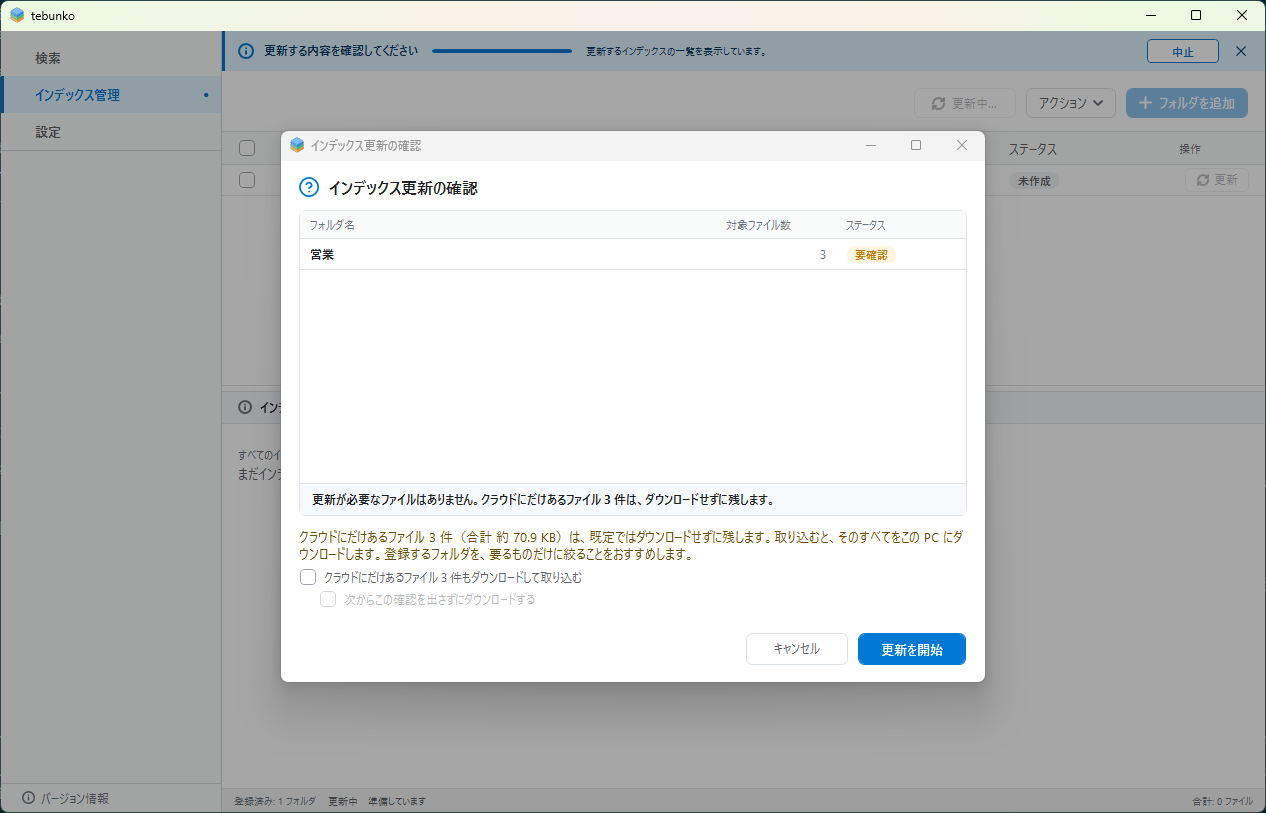This screenshot has width=1266, height=813.
Task: Open the アクション dropdown in main window
Action: click(1071, 103)
